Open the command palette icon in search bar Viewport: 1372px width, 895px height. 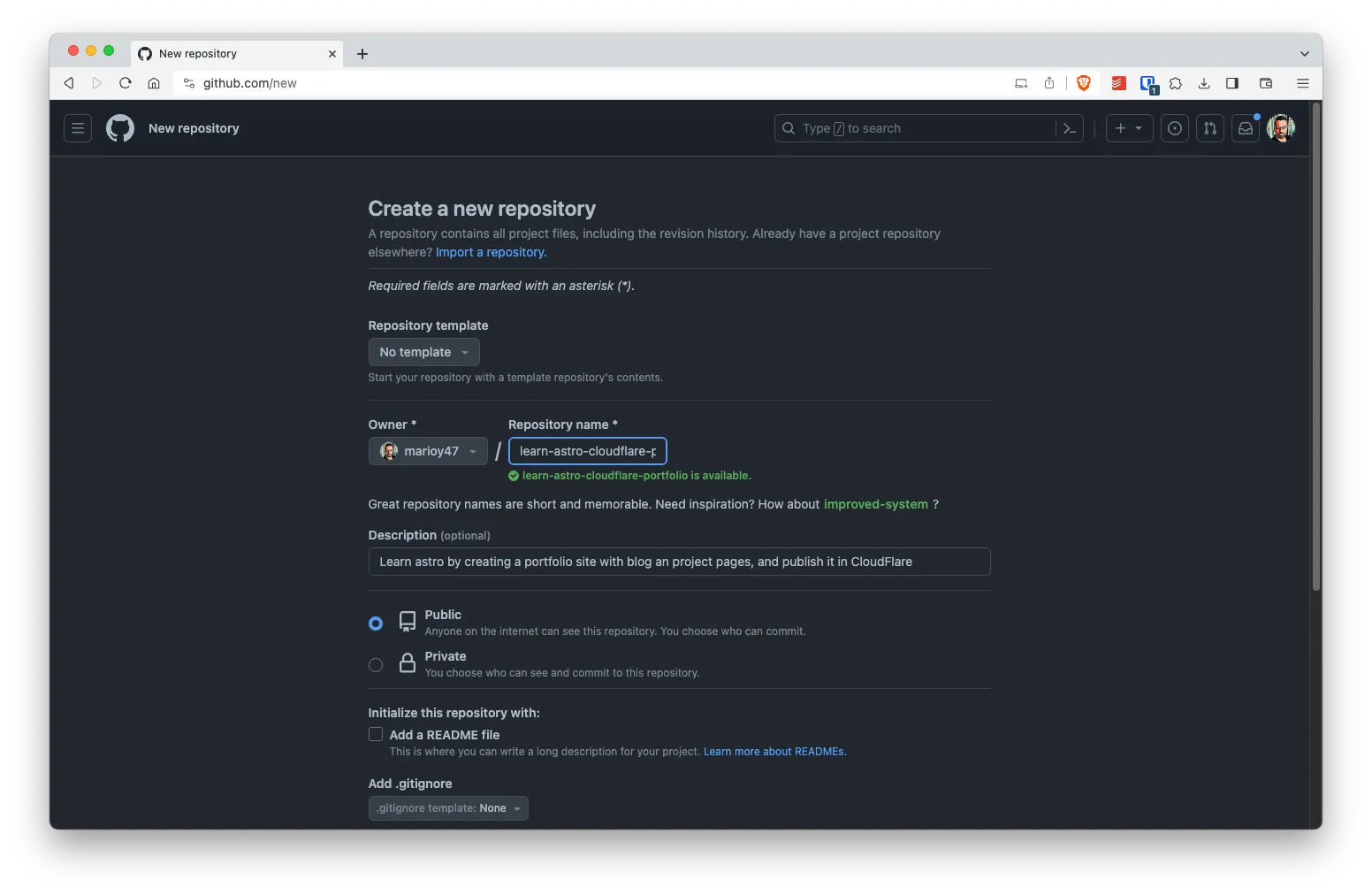pos(1070,128)
